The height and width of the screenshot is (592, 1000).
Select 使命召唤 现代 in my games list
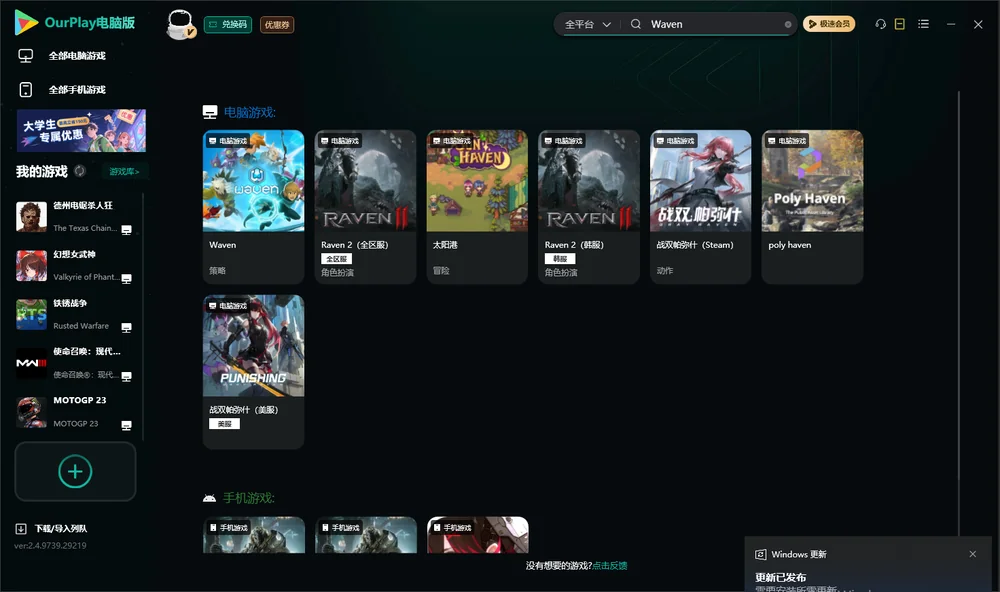click(75, 363)
